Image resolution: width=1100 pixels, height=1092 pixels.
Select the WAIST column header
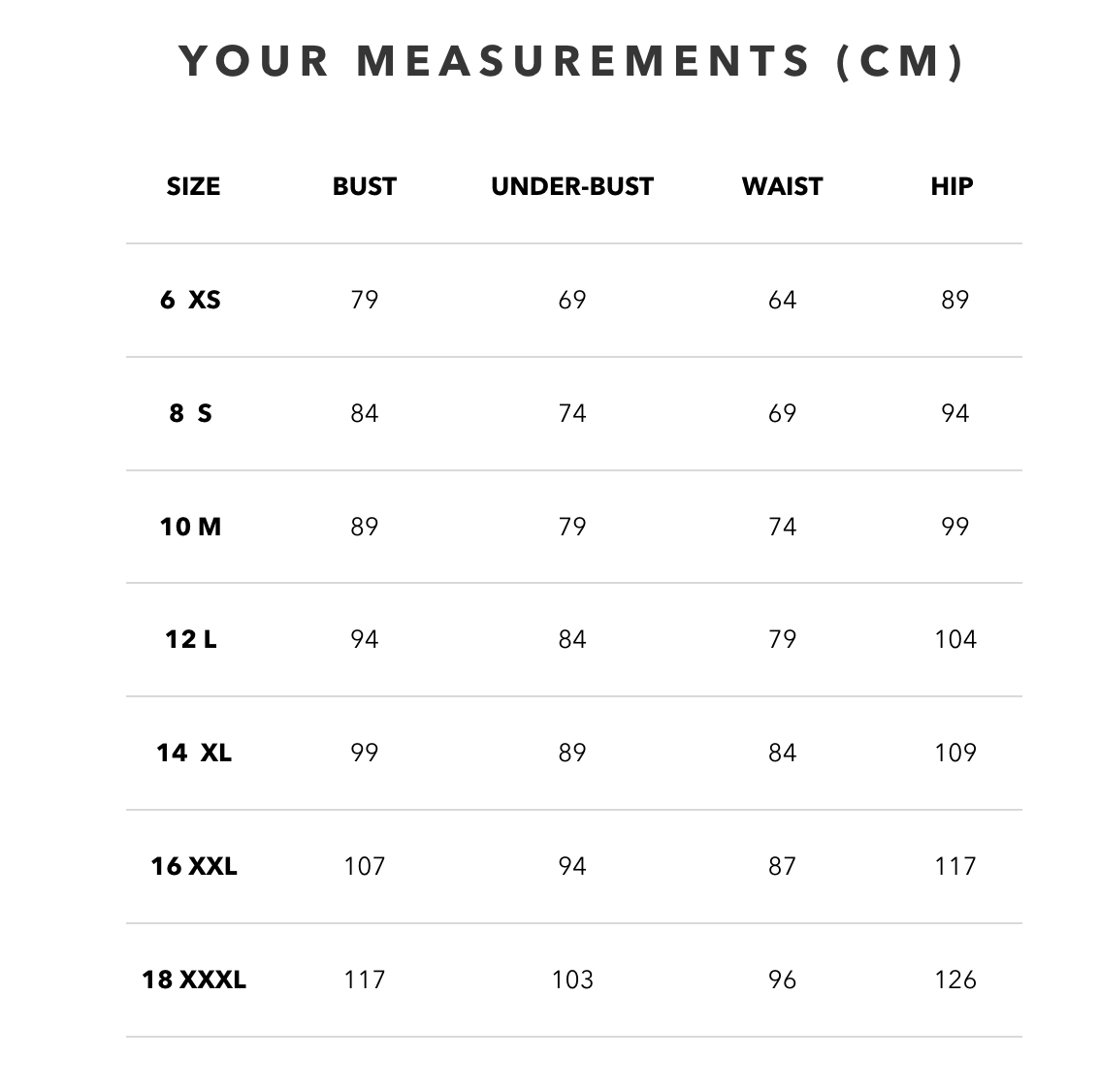point(782,186)
